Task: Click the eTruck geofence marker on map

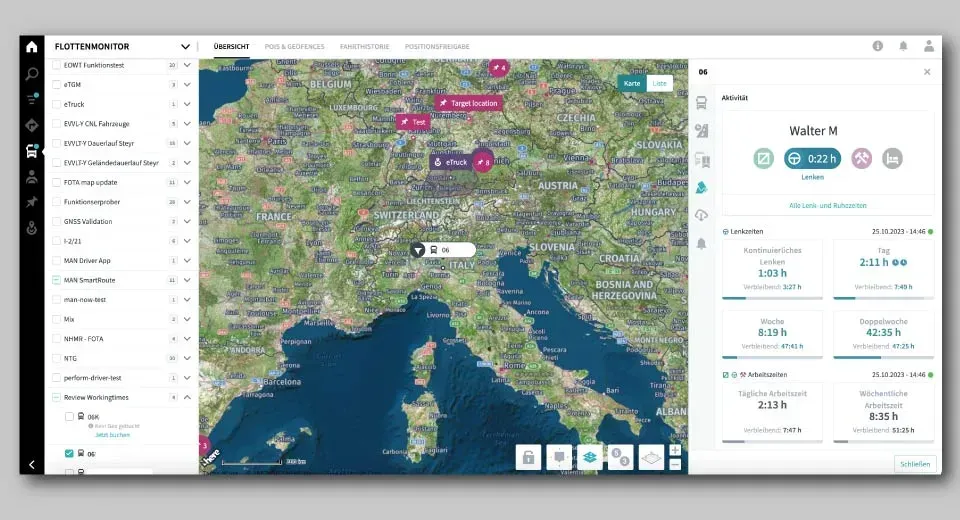Action: coord(451,162)
